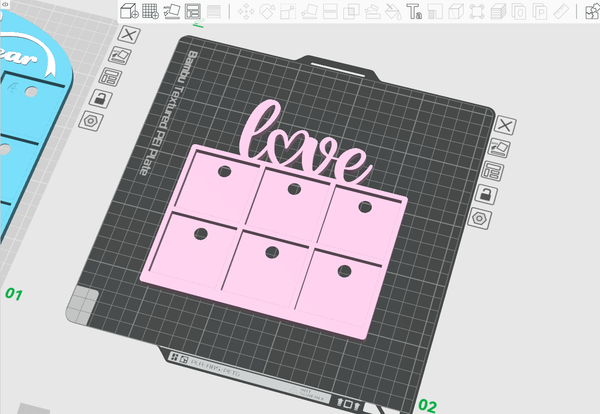Click the Add model cube icon
Viewport: 600px width, 414px height.
(x=129, y=11)
